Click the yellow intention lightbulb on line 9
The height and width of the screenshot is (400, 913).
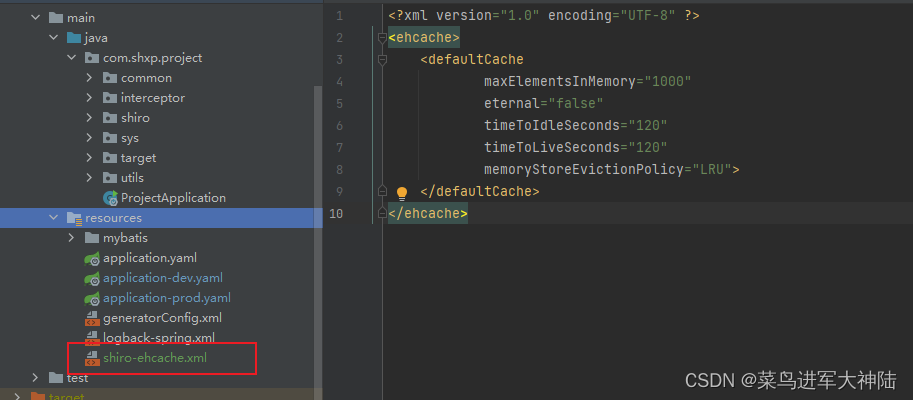(x=402, y=192)
